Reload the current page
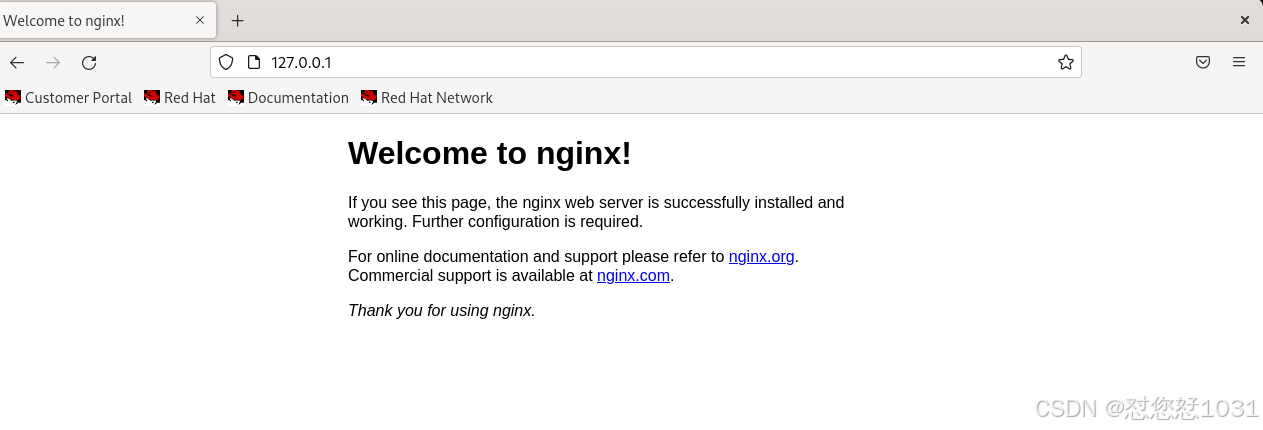 (x=89, y=63)
